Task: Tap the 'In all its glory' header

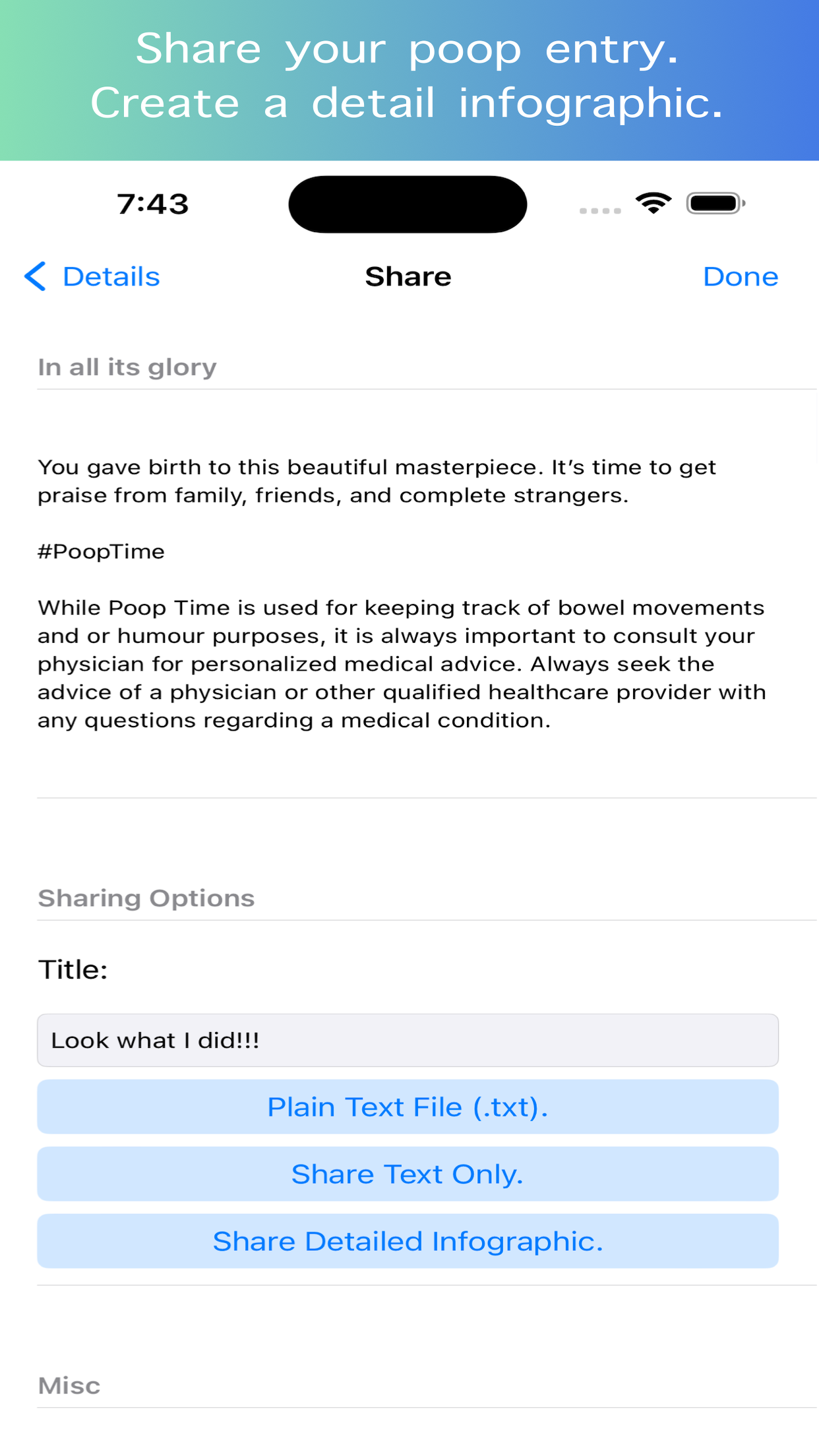Action: pyautogui.click(x=127, y=367)
